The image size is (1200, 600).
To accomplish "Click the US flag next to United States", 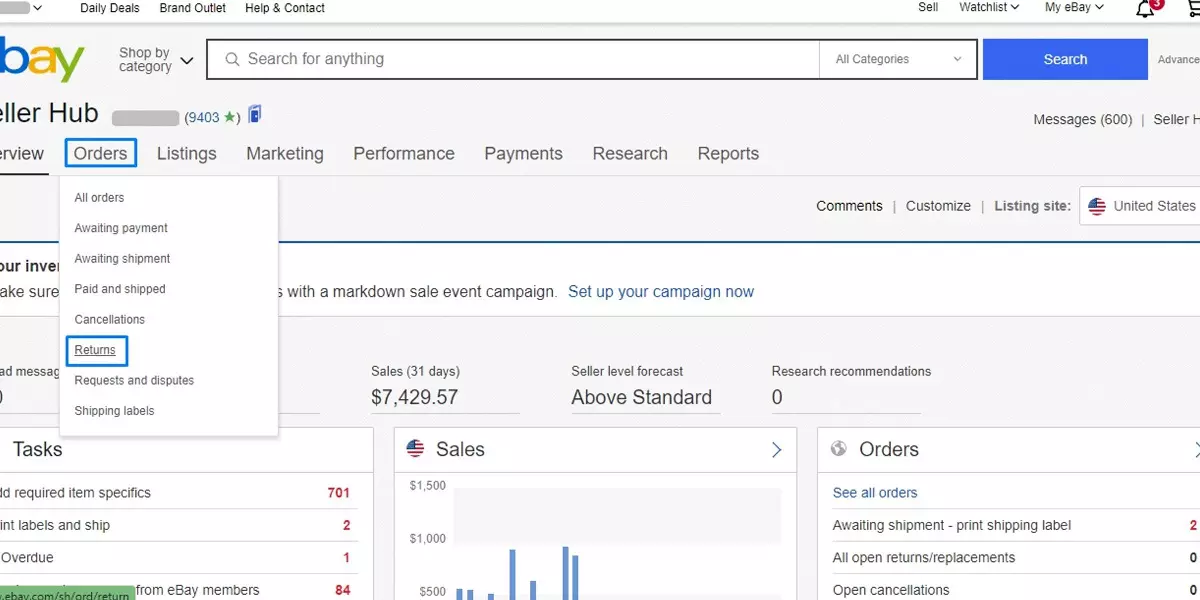I will pos(1097,206).
